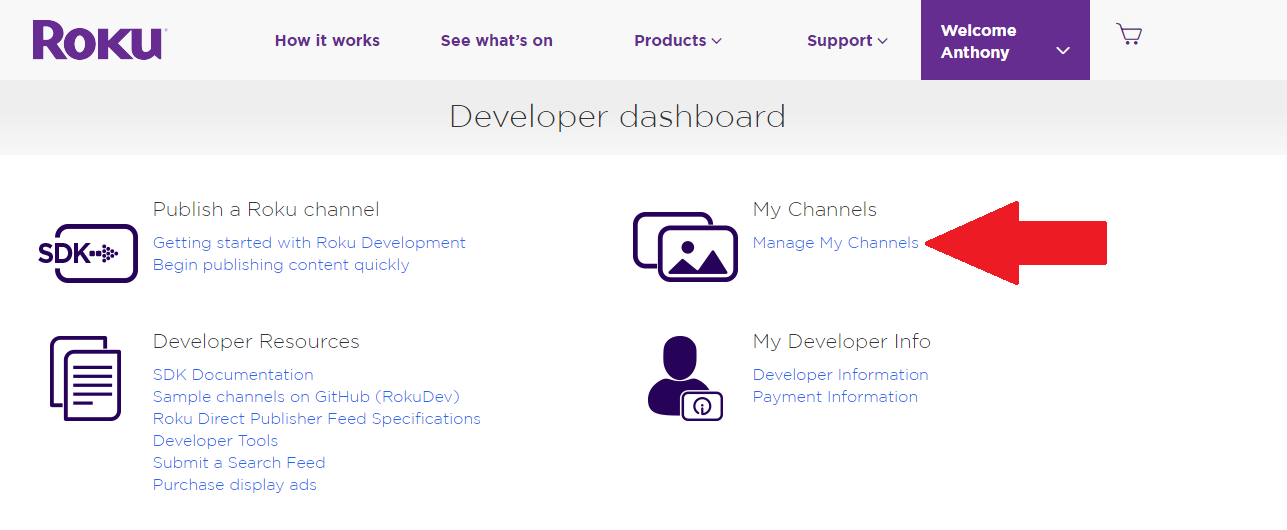Screen dimensions: 1287x530
Task: Open the How it works menu
Action: 327,41
